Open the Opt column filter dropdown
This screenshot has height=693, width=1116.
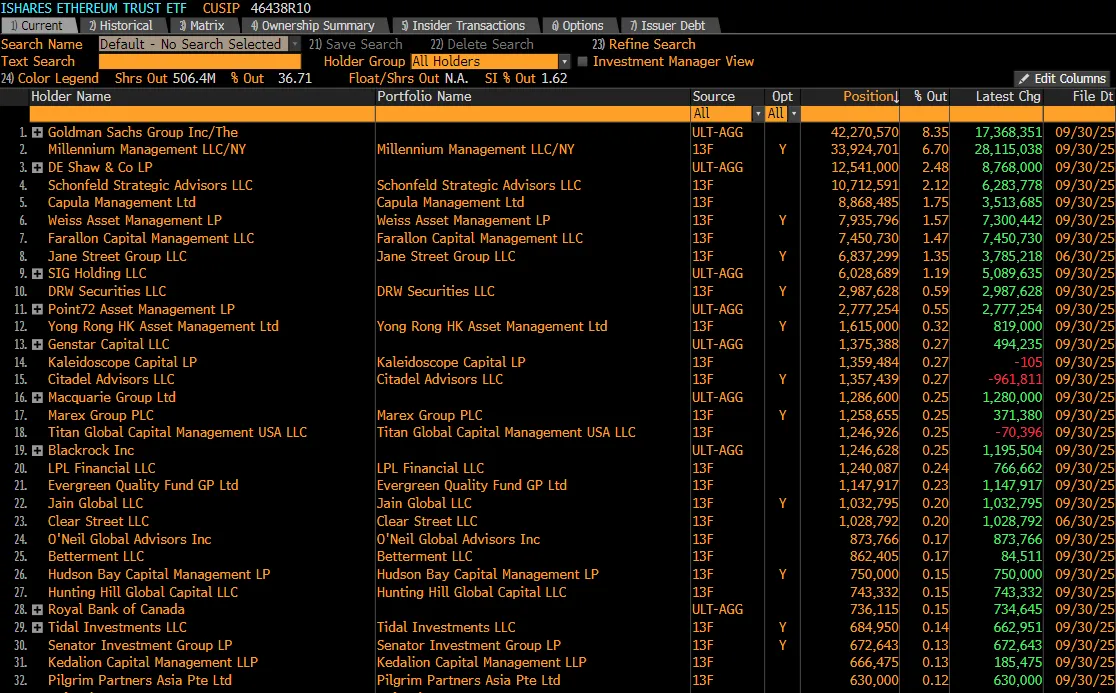click(x=794, y=114)
